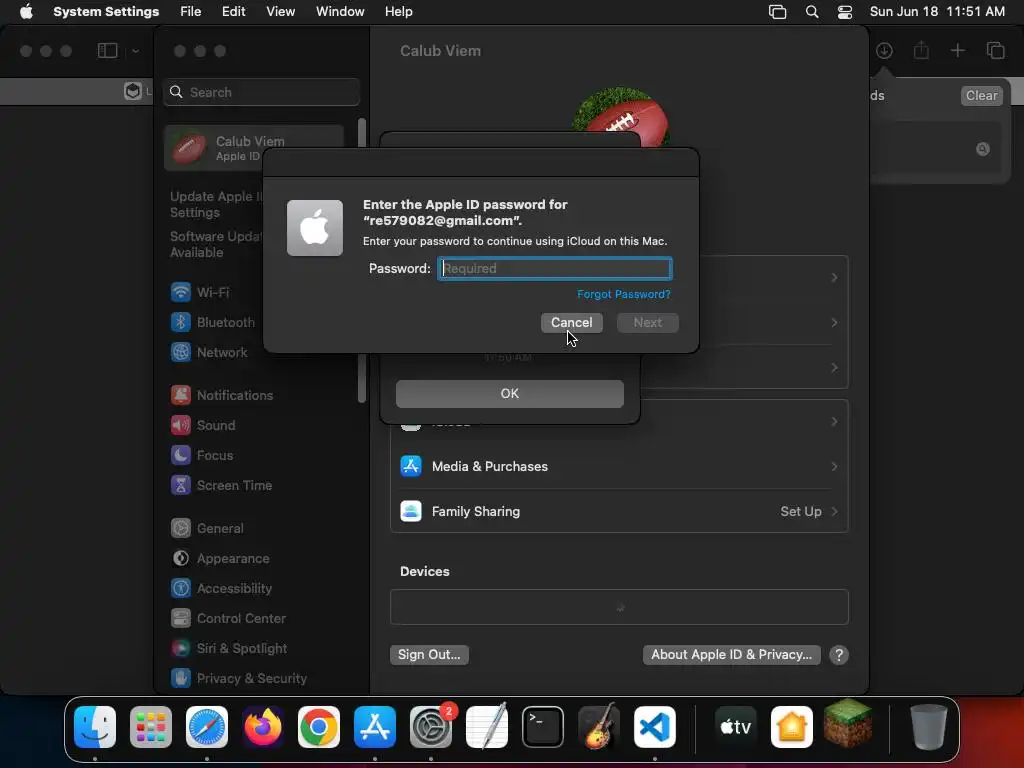
Task: Open the Help menu
Action: (x=398, y=12)
